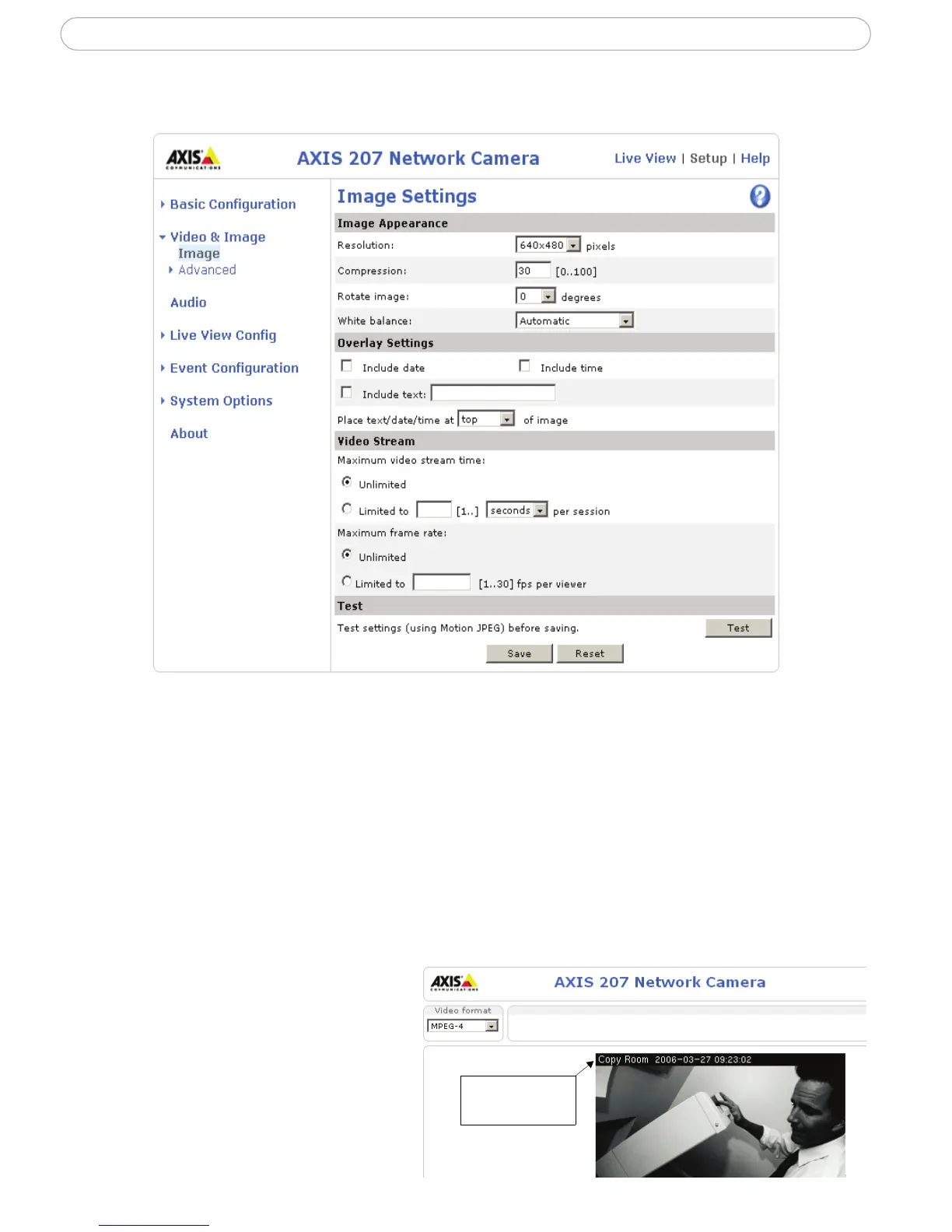This screenshot has width=952, height=1232.
Task: Open the White balance Automatic dropdown
Action: [575, 320]
